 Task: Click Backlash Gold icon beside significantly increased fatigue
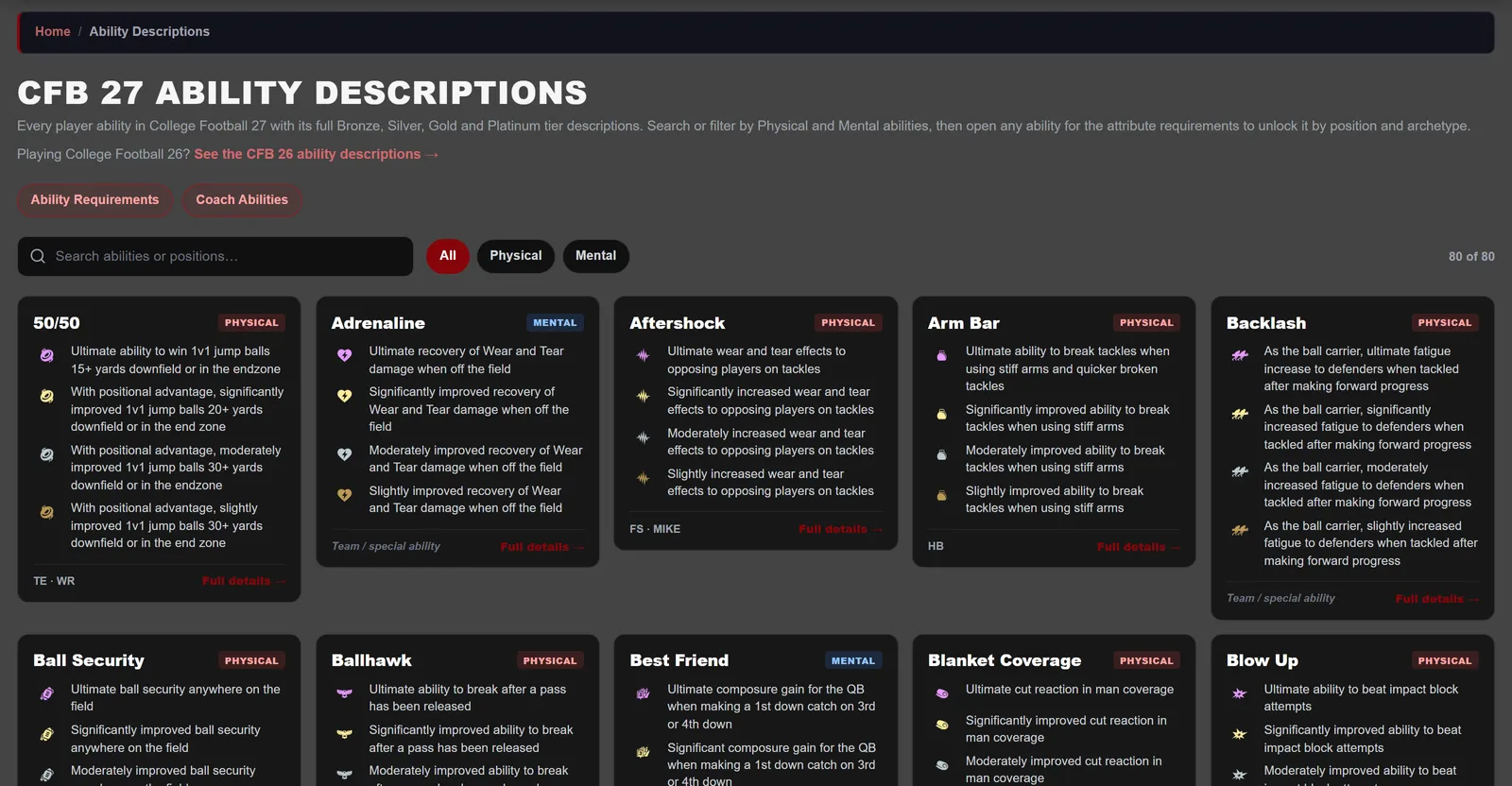click(x=1240, y=414)
